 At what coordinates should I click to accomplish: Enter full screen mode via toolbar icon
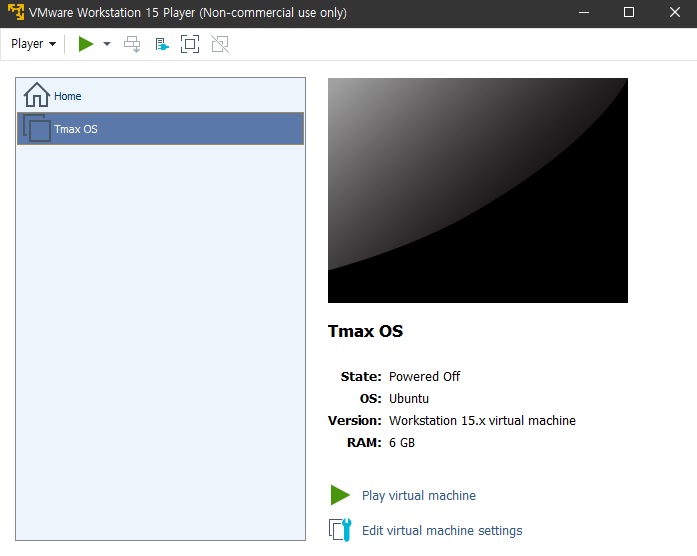coord(190,44)
